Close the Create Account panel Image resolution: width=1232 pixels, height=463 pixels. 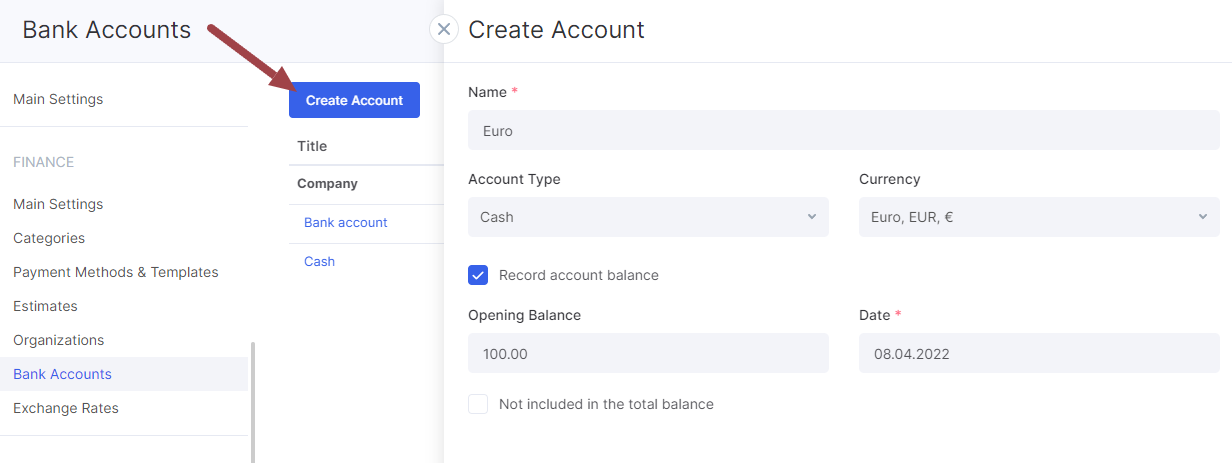click(444, 29)
